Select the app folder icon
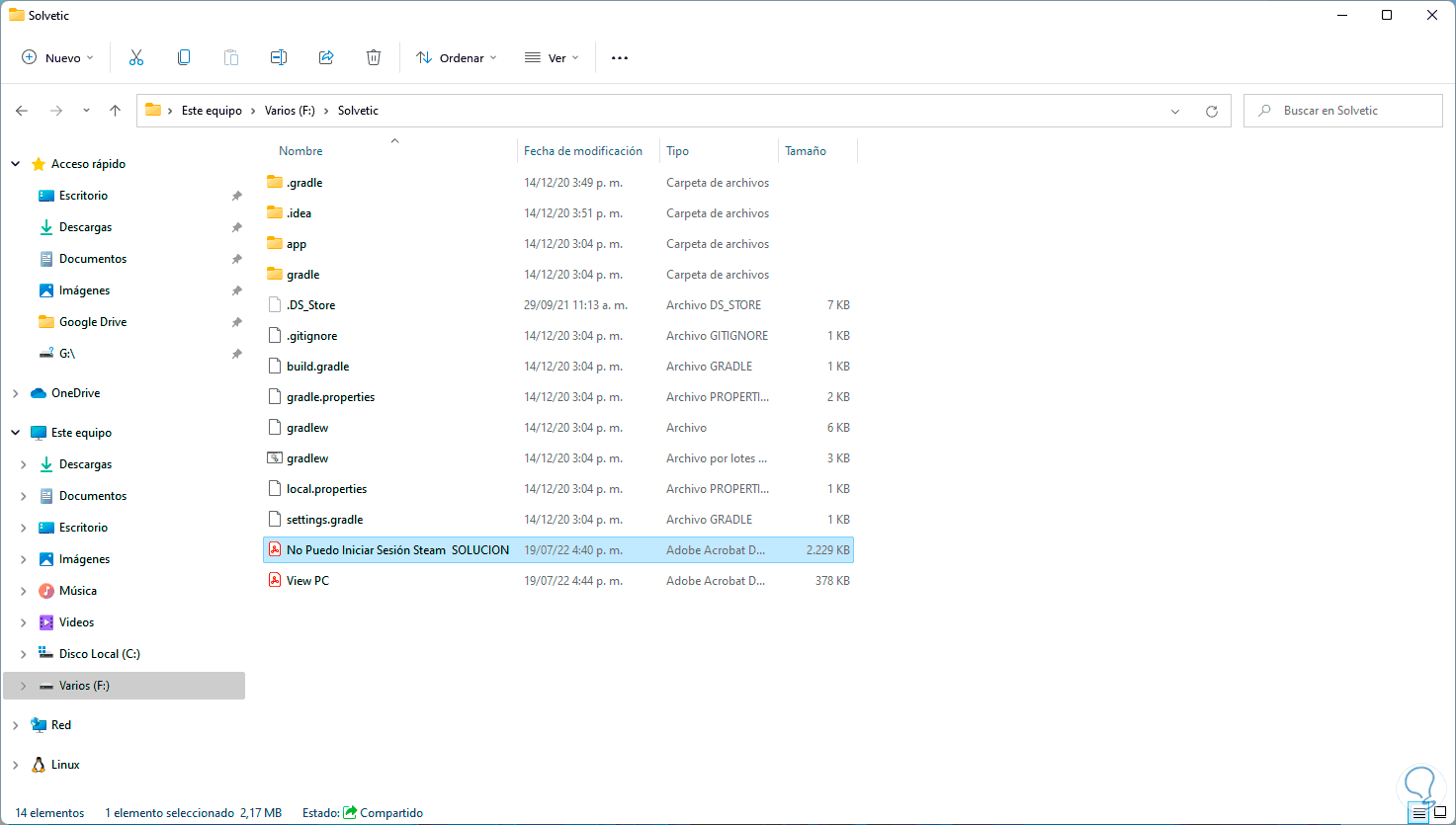Screen dimensions: 1456x825 [275, 244]
